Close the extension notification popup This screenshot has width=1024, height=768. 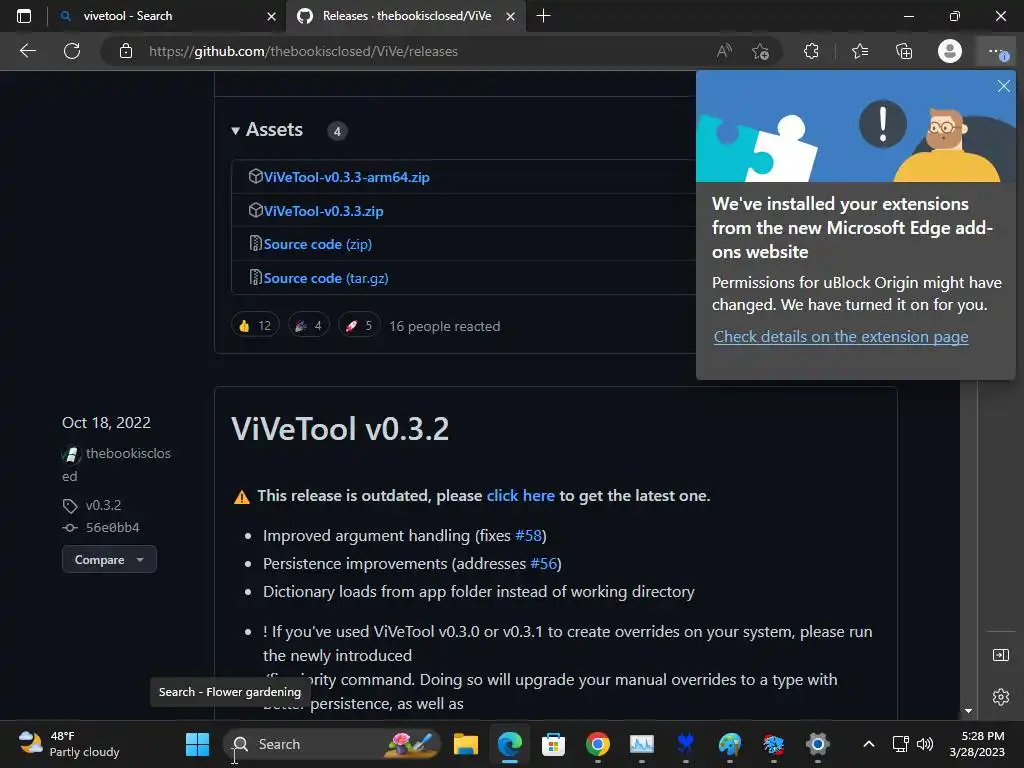(1004, 86)
